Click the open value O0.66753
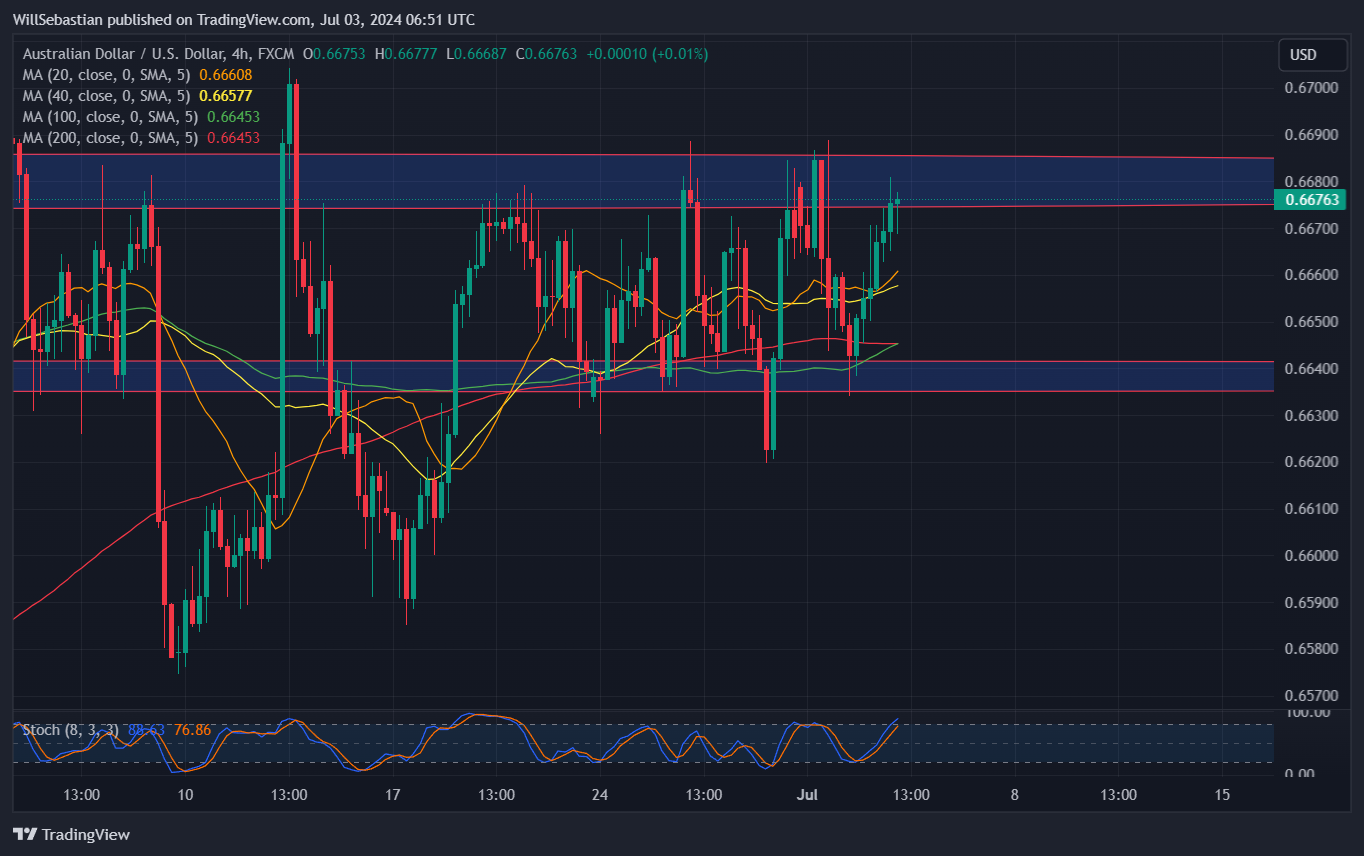The height and width of the screenshot is (856, 1364). point(335,54)
